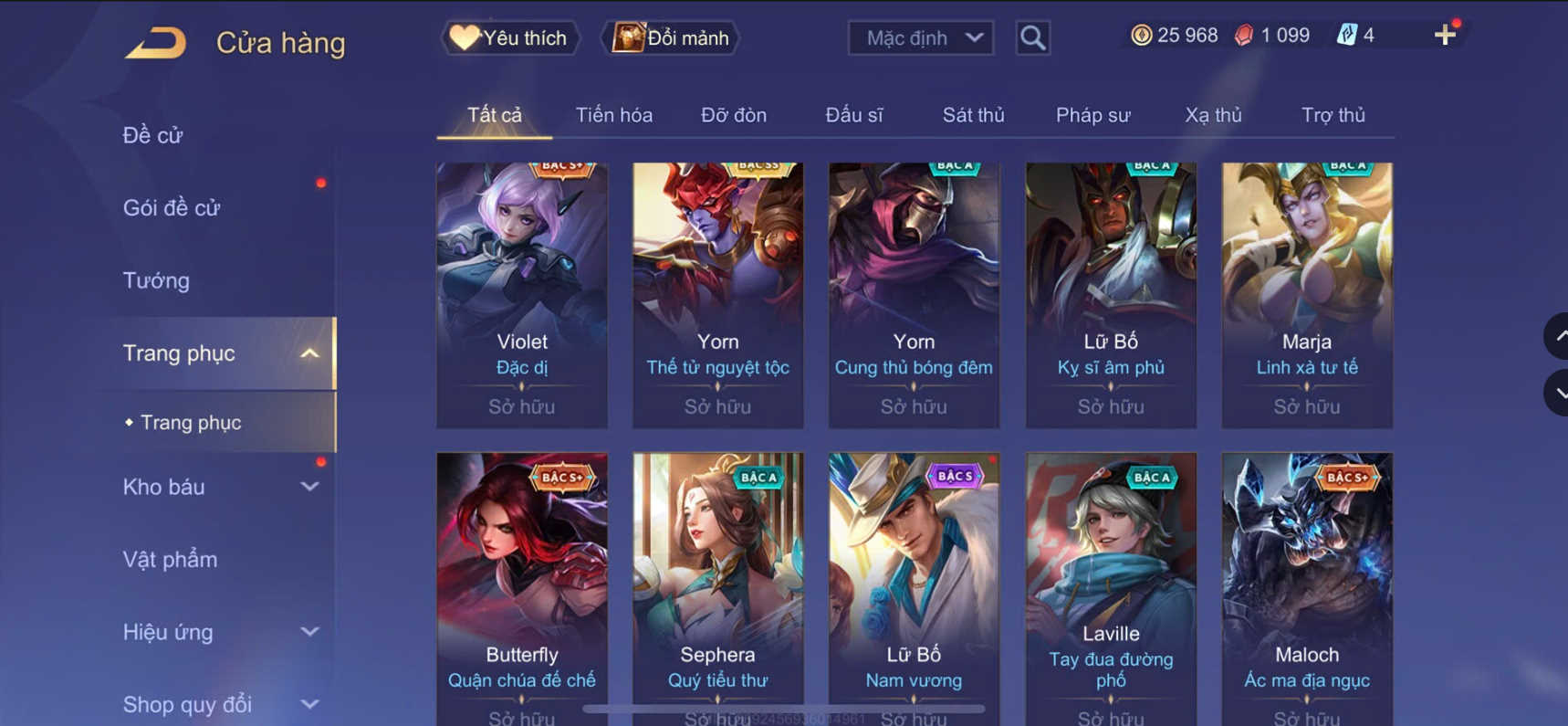
Task: Open Tướng in the sidebar
Action: coord(156,280)
